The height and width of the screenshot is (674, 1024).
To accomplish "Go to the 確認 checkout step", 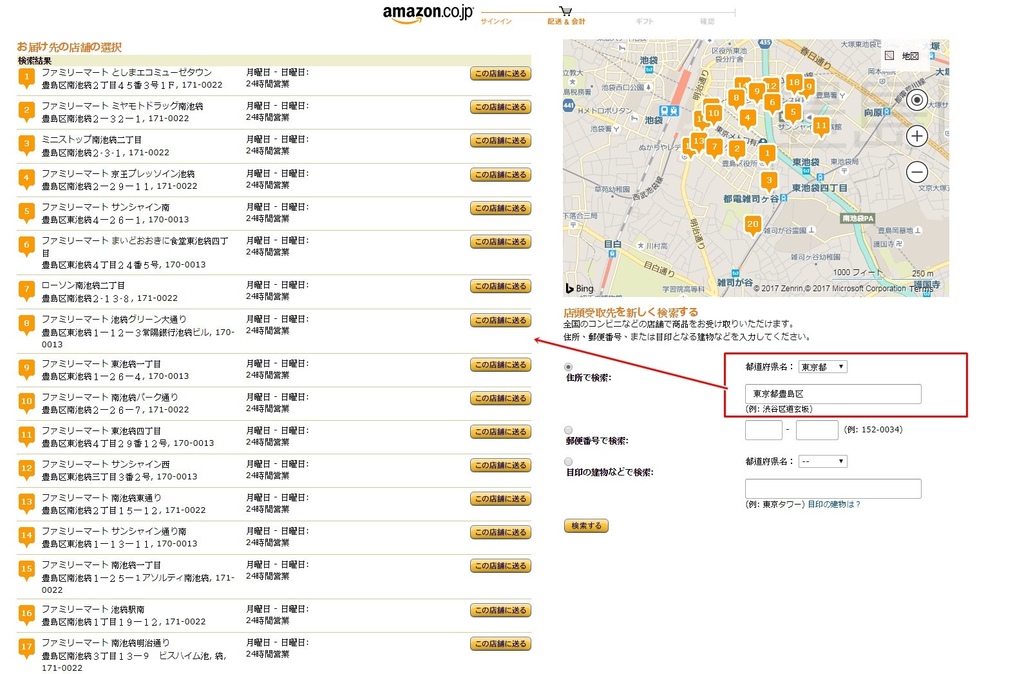I will point(707,22).
